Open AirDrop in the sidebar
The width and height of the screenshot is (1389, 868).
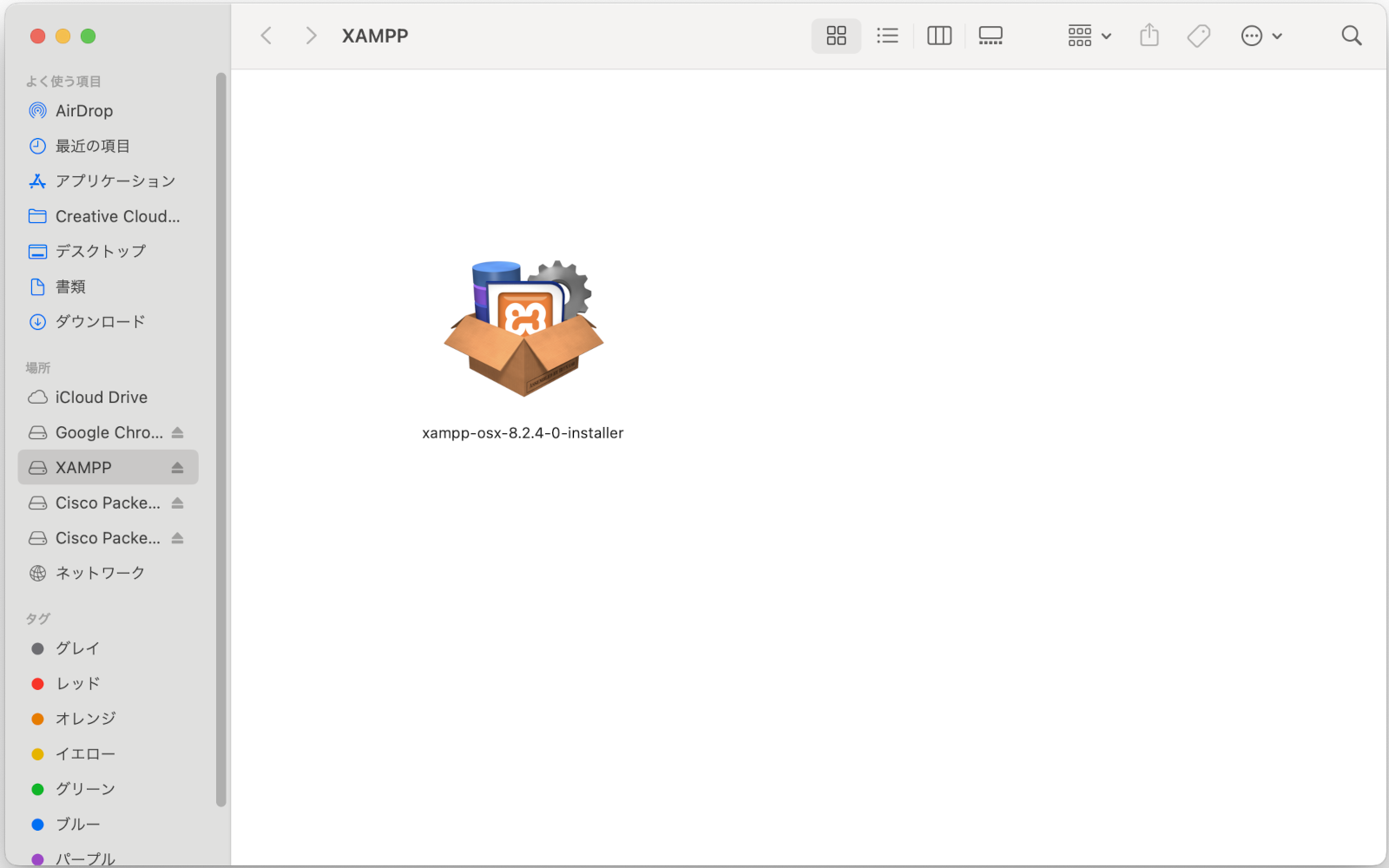tap(83, 111)
